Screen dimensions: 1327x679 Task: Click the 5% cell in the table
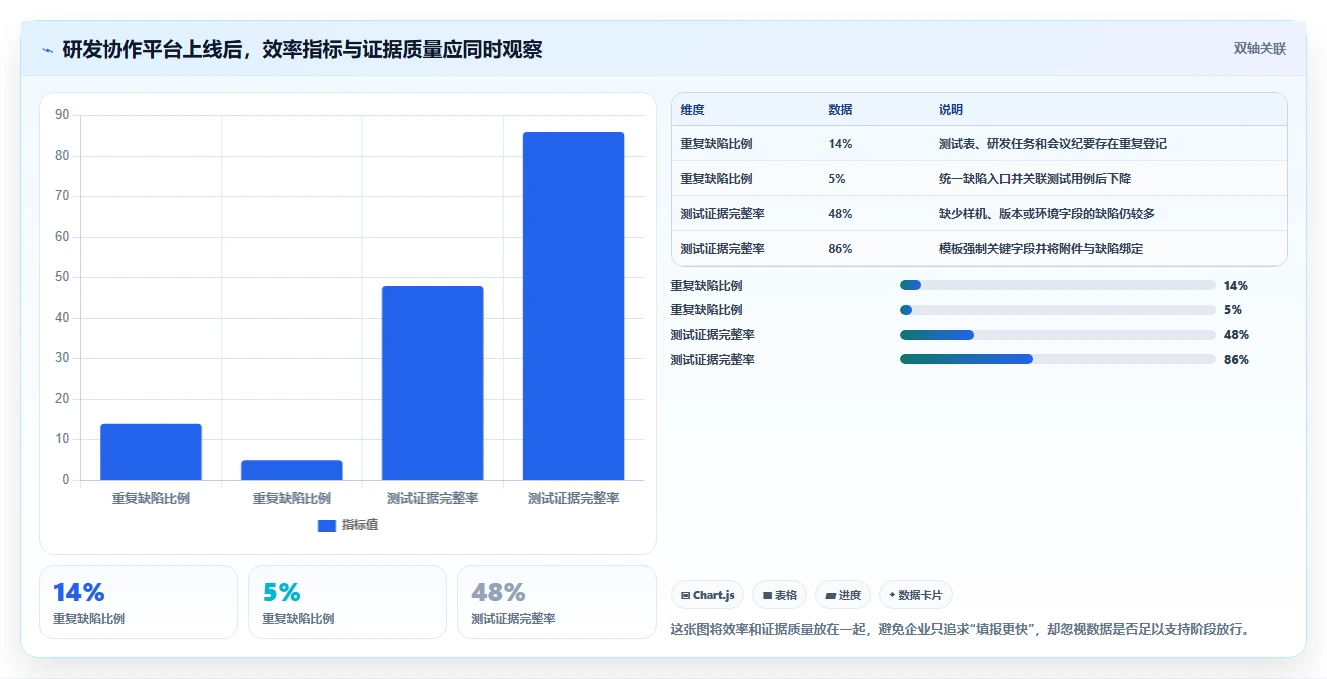pyautogui.click(x=837, y=179)
